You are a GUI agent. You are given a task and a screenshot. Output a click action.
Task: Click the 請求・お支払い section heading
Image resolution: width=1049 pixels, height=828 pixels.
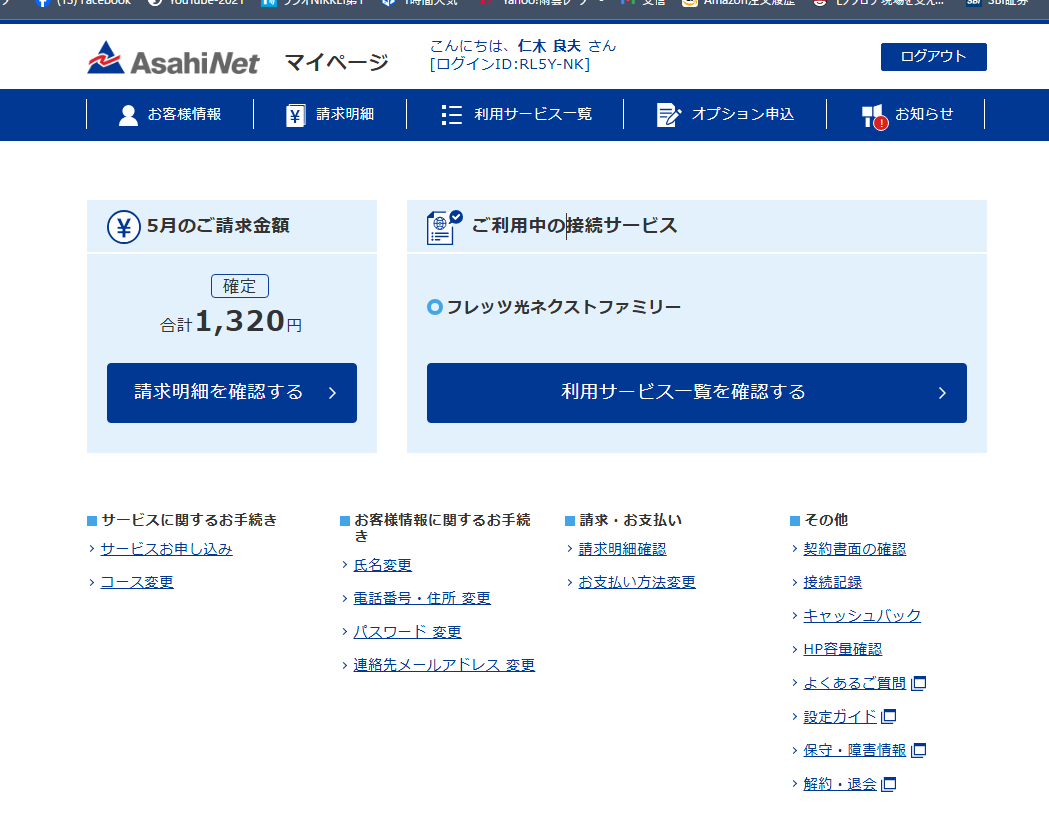631,520
